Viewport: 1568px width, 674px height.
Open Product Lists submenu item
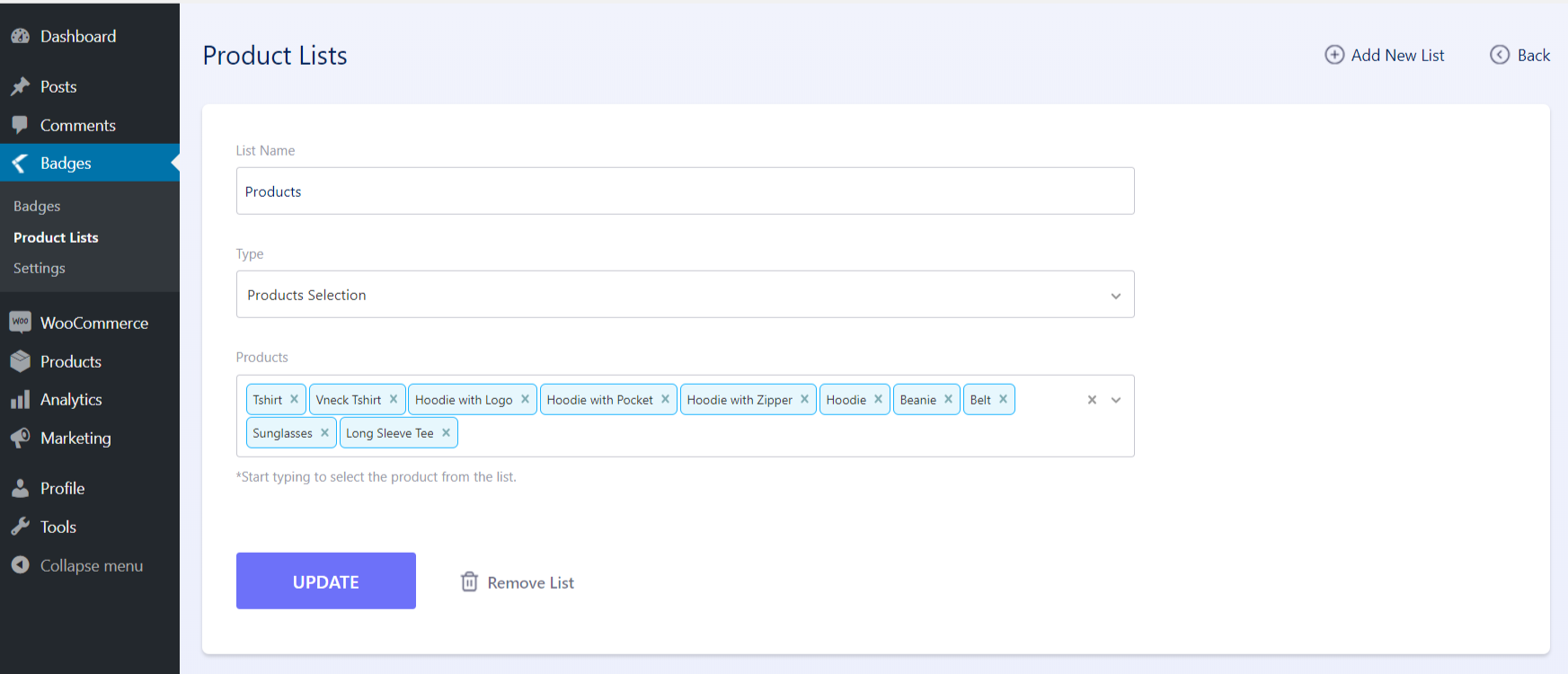click(56, 237)
